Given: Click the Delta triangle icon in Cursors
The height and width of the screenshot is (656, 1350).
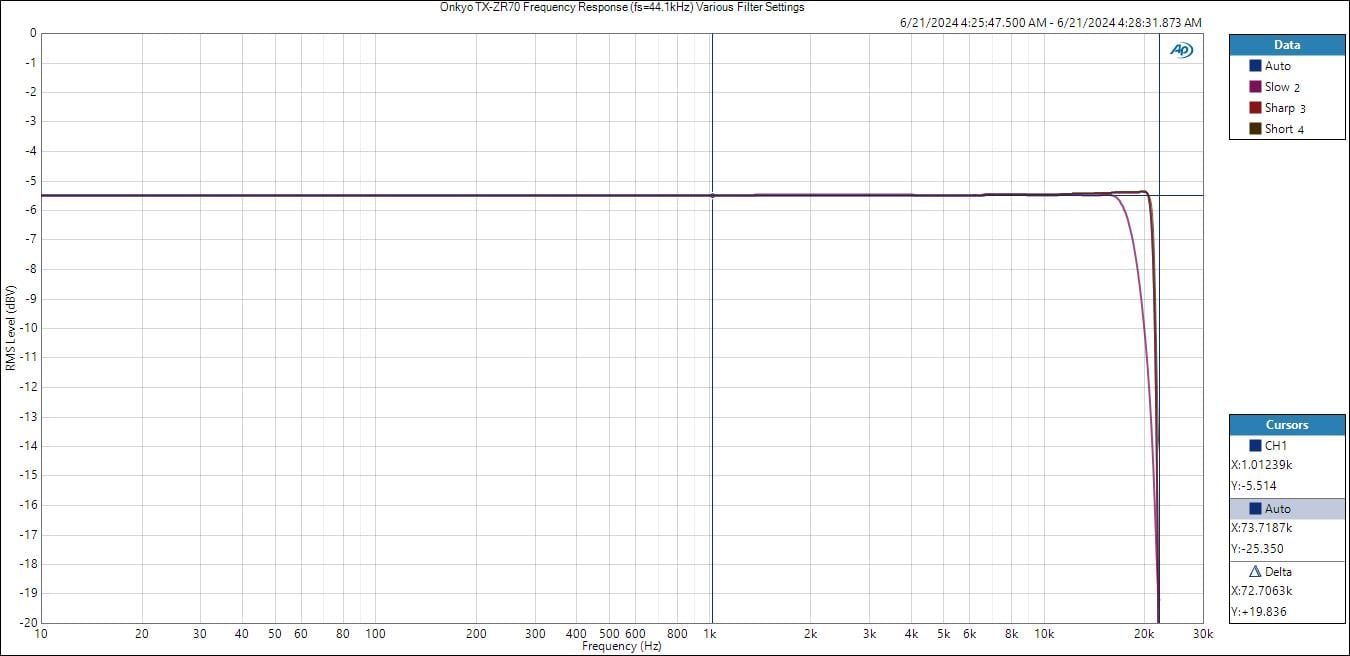Looking at the screenshot, I should click(x=1256, y=572).
